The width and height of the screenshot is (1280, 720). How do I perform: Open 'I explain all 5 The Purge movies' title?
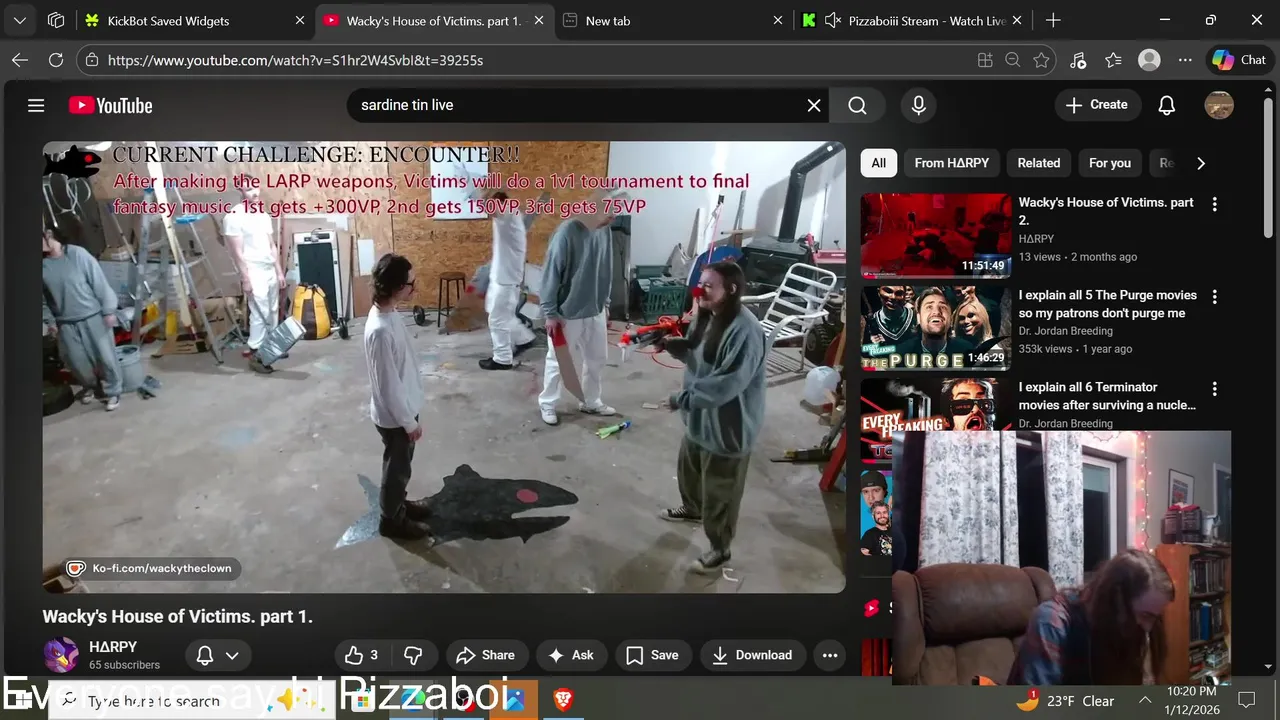click(1108, 304)
